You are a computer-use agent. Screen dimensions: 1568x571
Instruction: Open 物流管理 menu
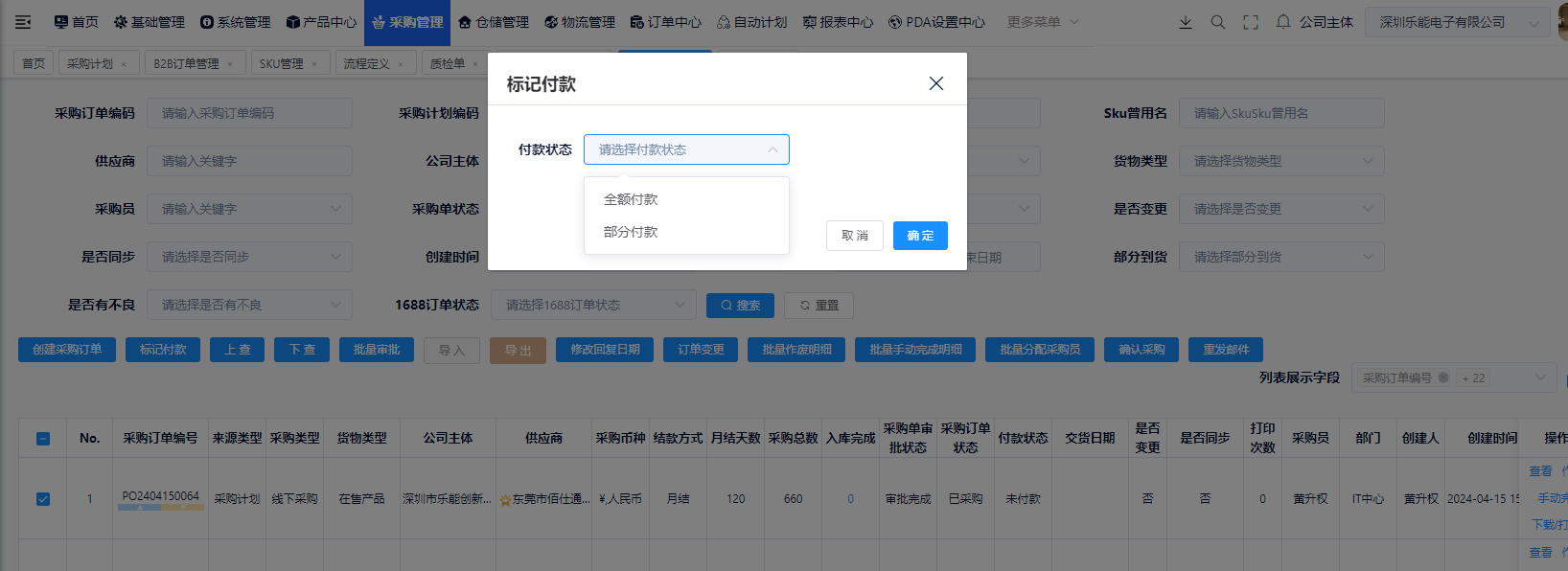580,22
